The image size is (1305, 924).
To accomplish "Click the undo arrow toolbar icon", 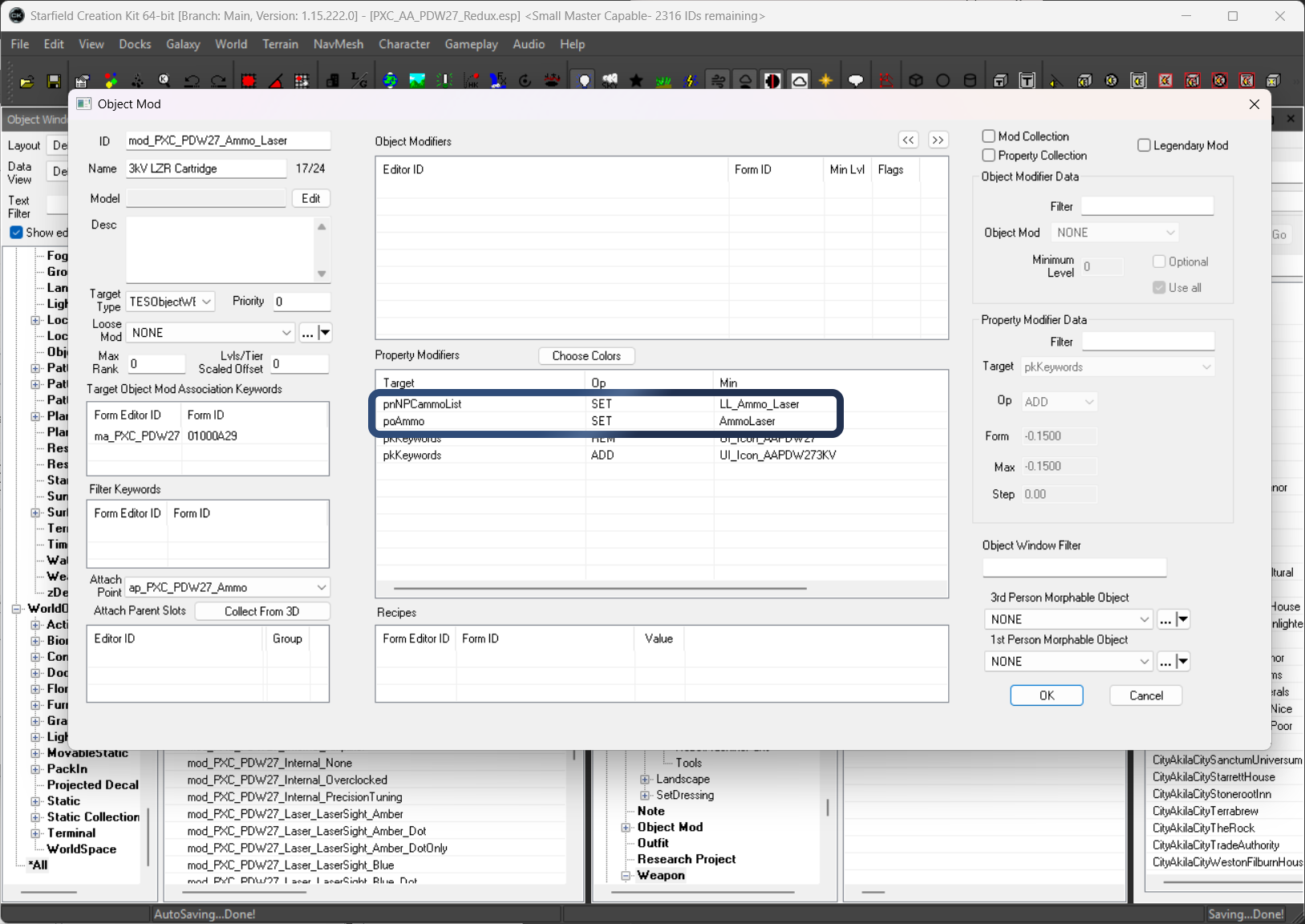I will point(191,81).
